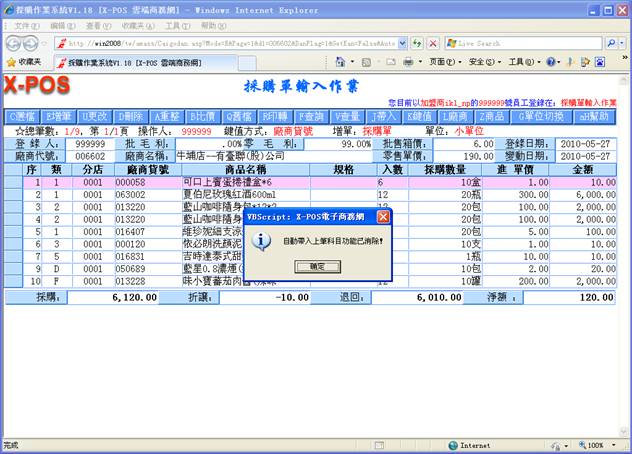Click the 确定 button in the dialog
The width and height of the screenshot is (632, 454).
(x=316, y=267)
